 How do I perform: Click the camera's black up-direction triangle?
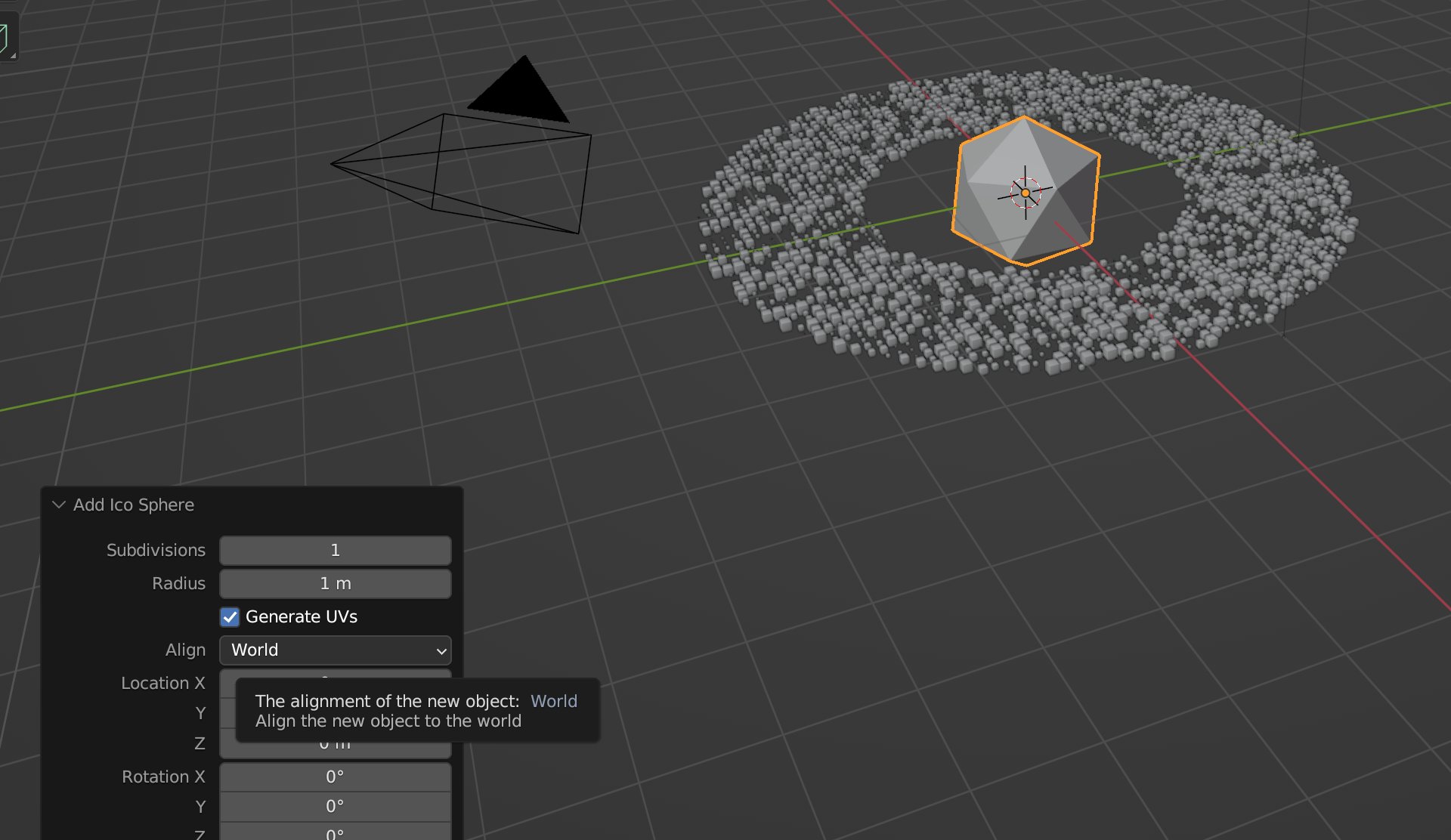point(520,94)
